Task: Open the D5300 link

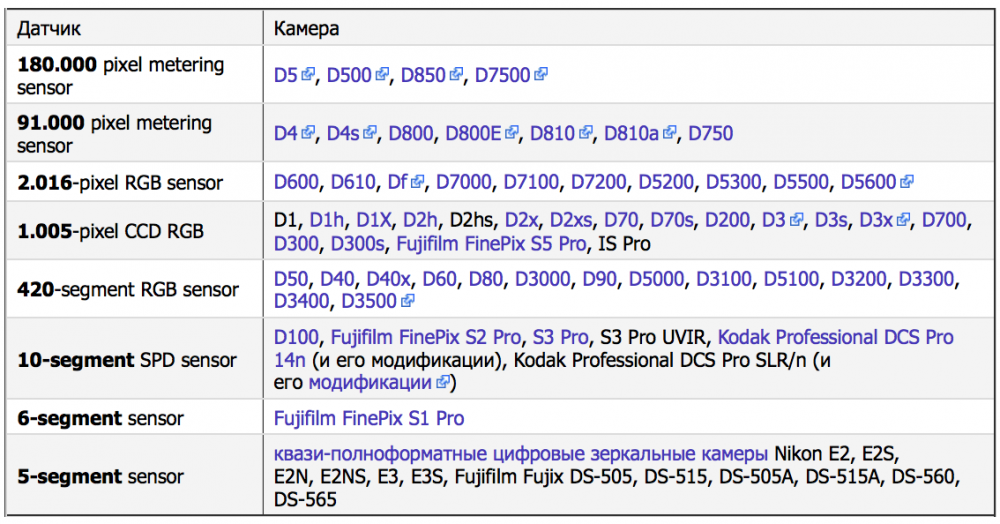Action: pos(733,182)
